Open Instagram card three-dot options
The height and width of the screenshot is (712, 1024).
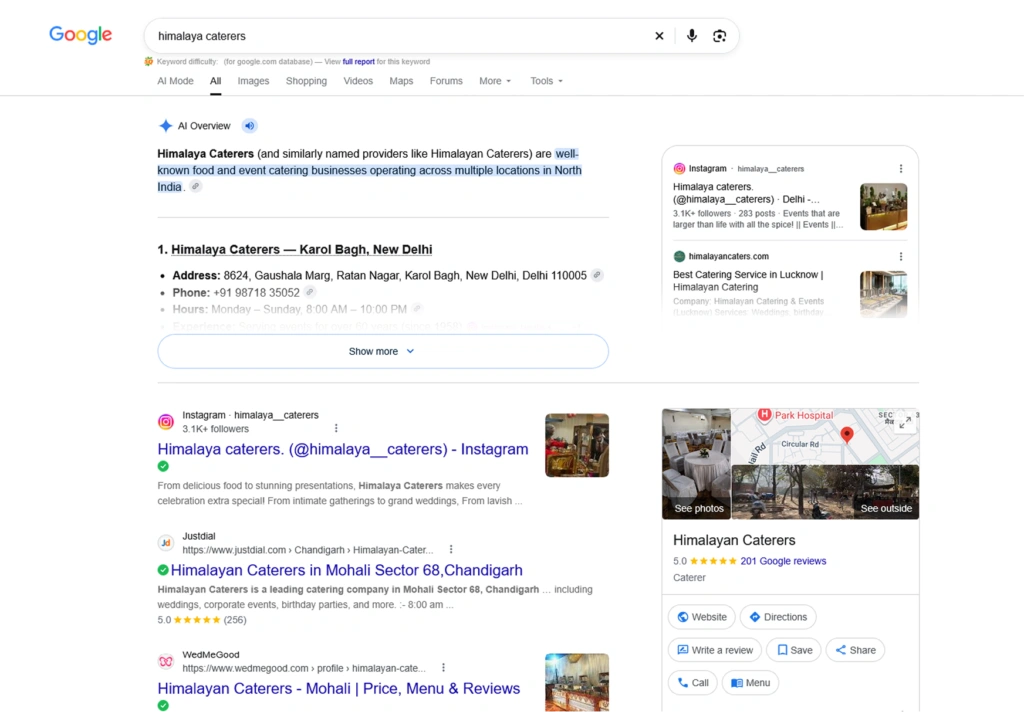tap(901, 169)
